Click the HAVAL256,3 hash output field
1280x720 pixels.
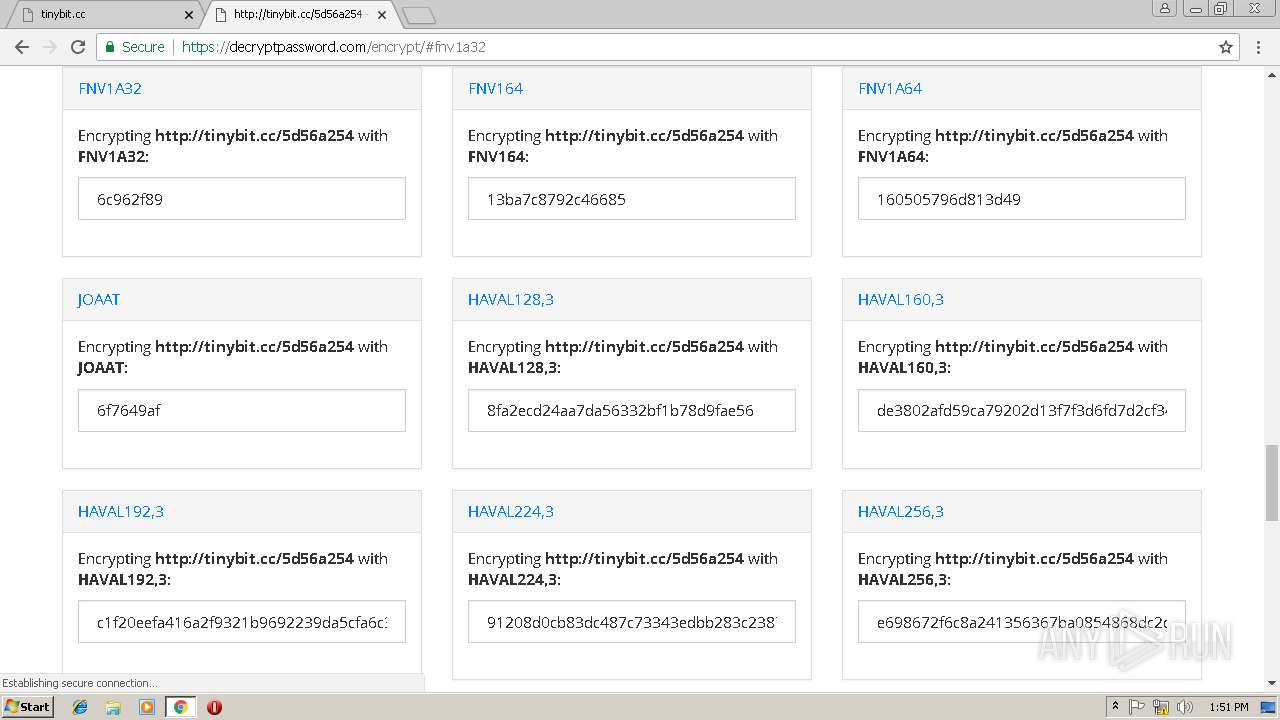[x=1022, y=622]
